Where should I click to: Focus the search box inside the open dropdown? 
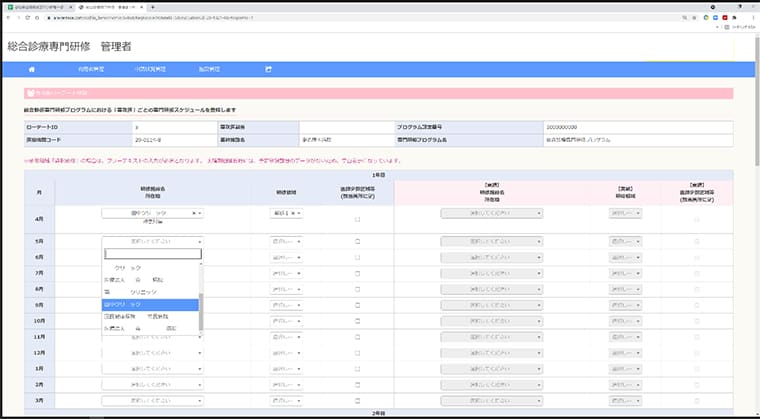pyautogui.click(x=153, y=254)
